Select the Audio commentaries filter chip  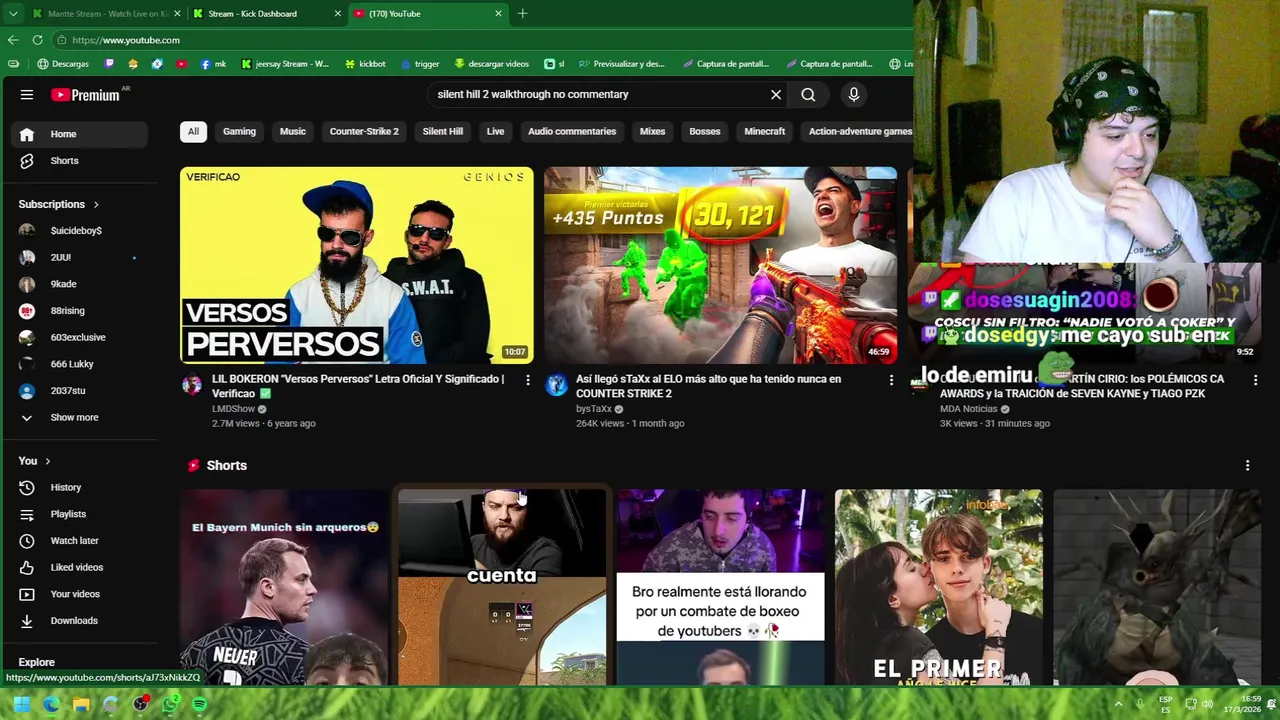(572, 131)
